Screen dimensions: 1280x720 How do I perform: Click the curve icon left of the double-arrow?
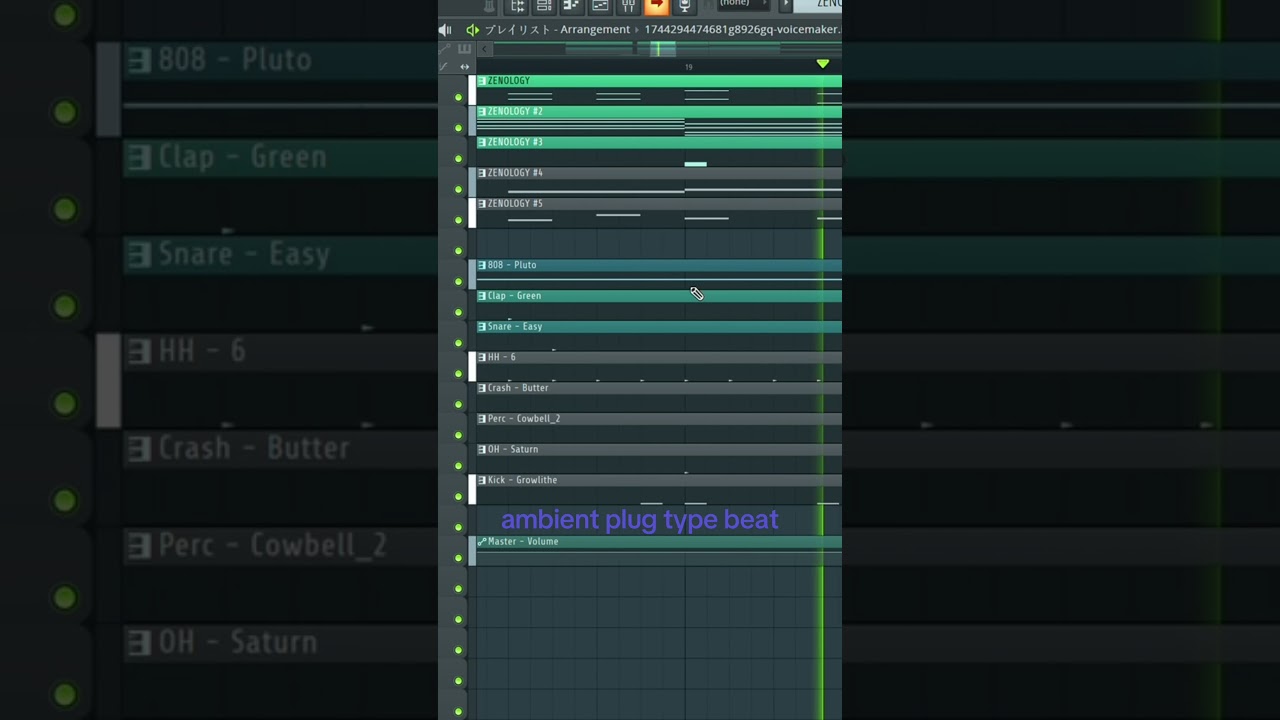coord(445,67)
